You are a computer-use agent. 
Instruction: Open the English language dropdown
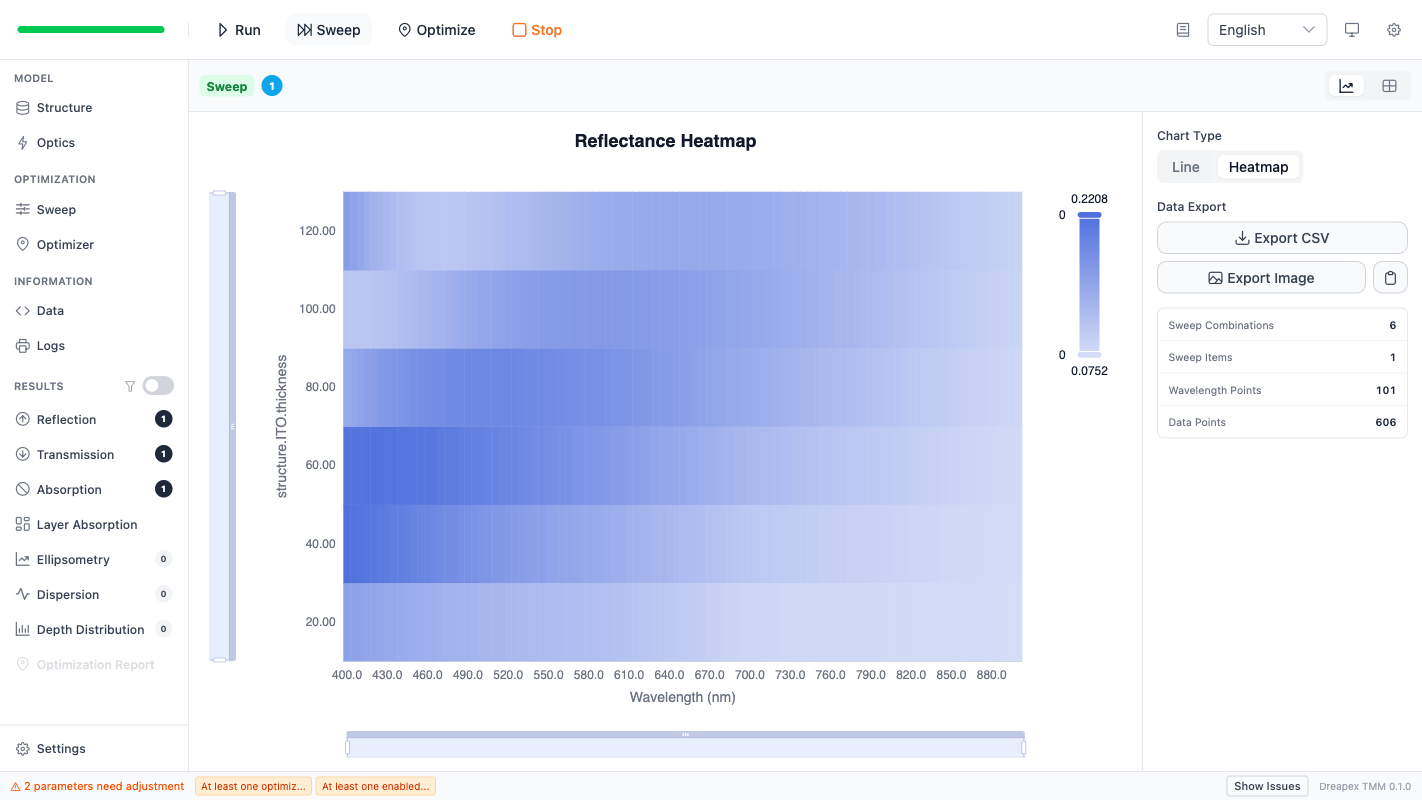(1266, 30)
